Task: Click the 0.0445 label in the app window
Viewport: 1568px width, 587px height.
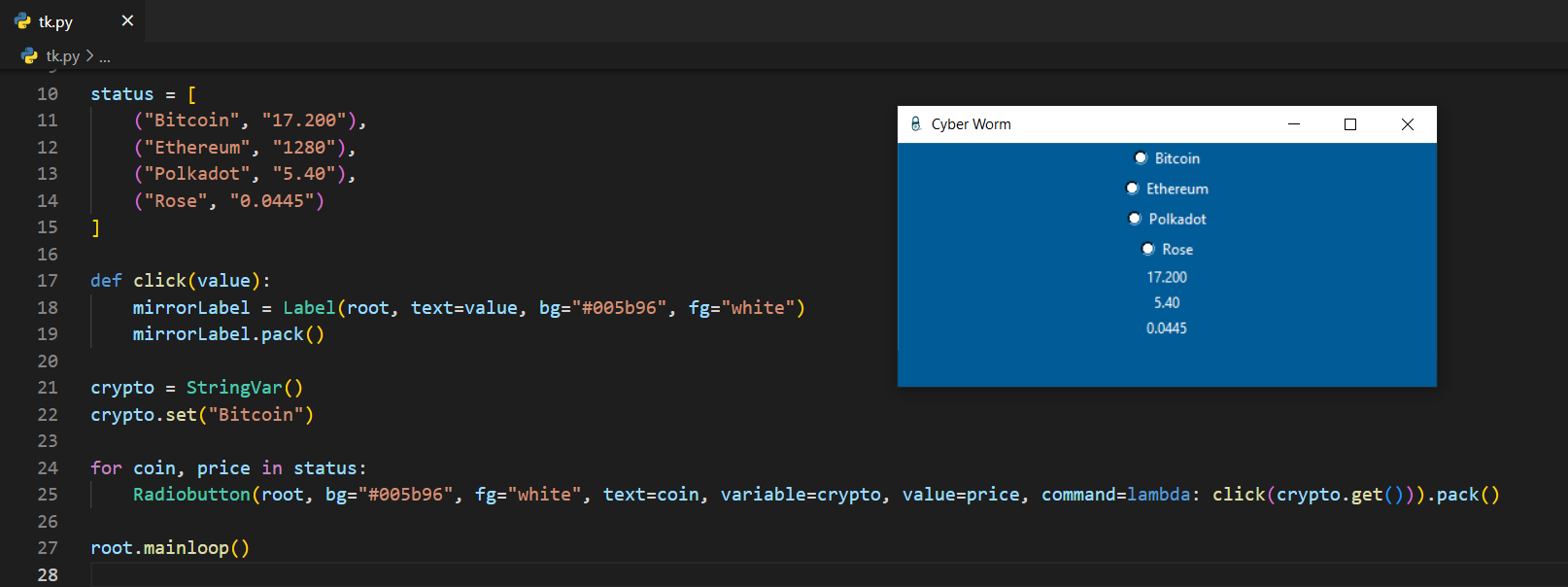Action: pos(1167,328)
